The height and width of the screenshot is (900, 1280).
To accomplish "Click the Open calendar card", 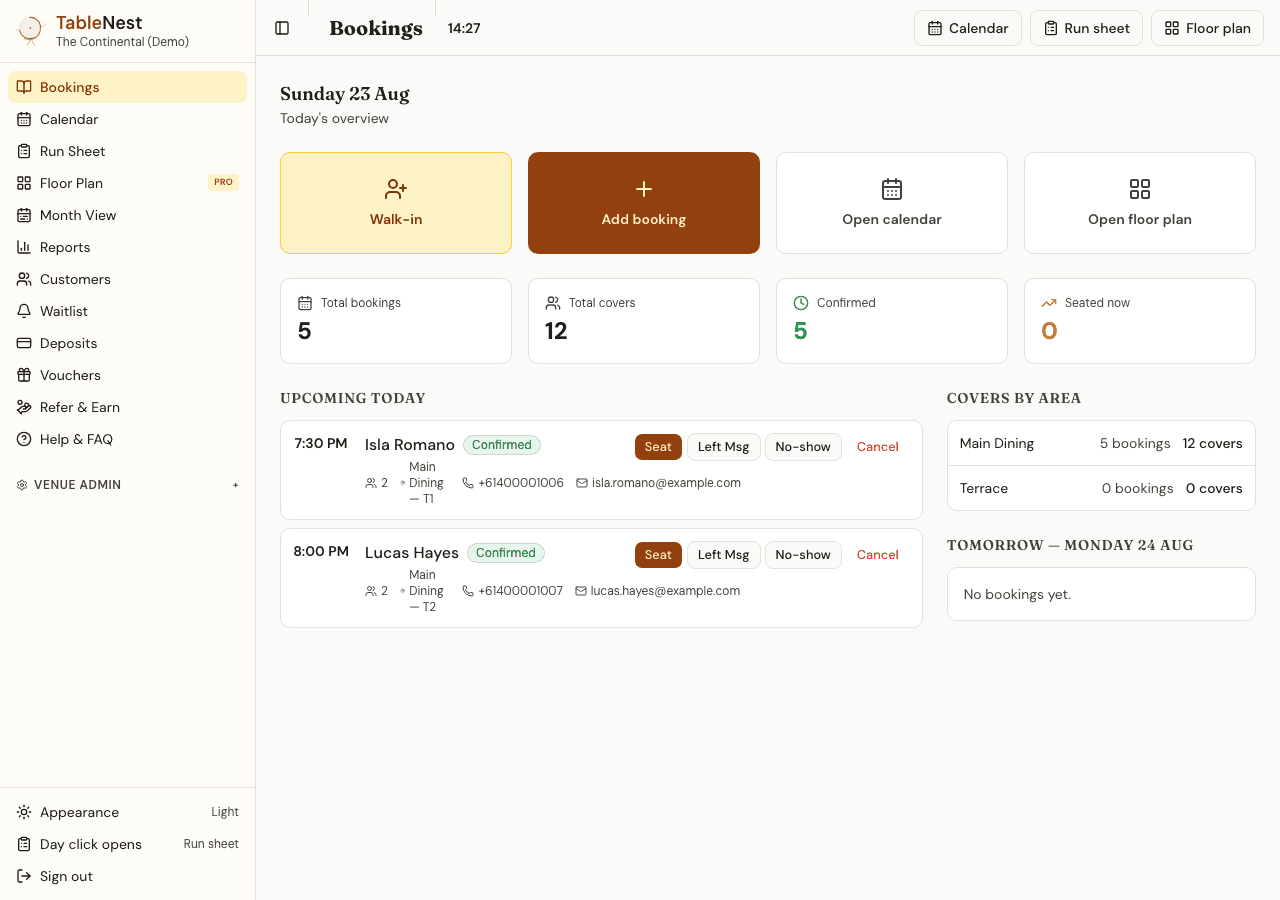I will (892, 203).
